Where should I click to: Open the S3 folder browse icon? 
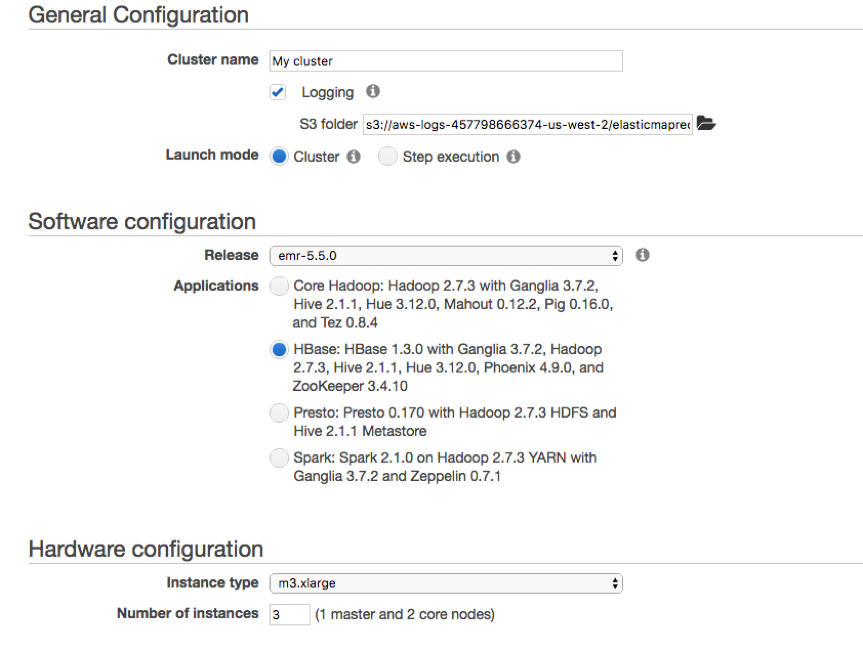coord(706,124)
